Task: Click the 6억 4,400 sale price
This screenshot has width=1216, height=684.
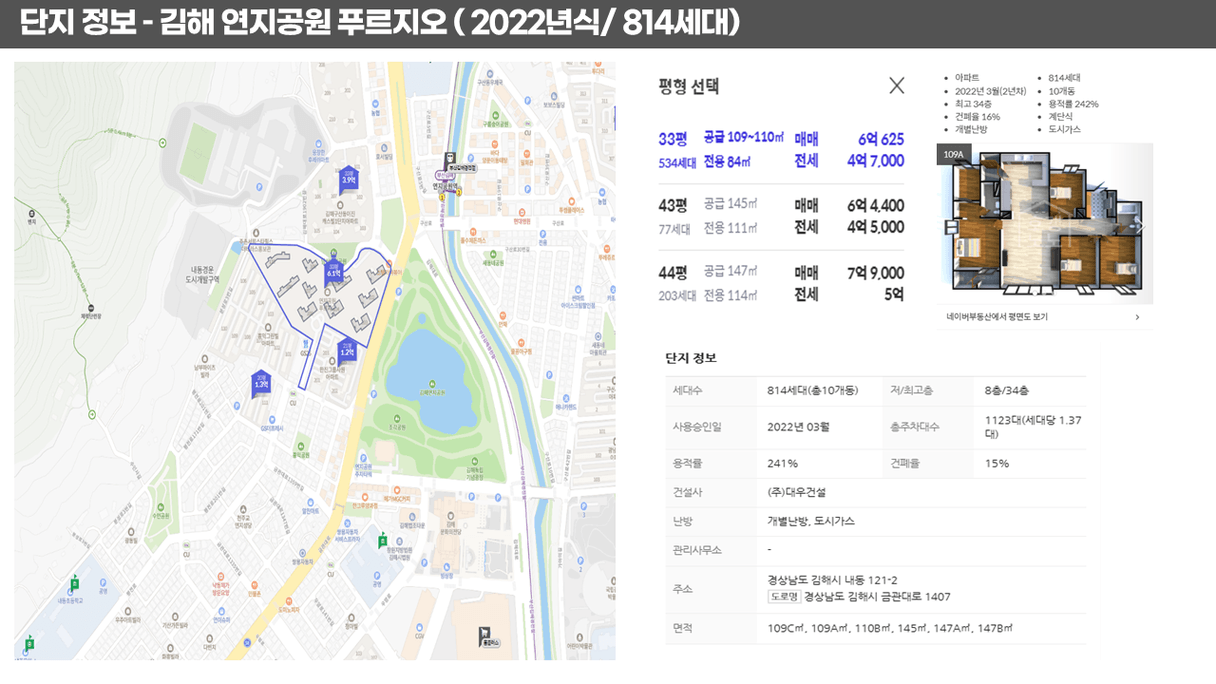Action: click(x=875, y=206)
